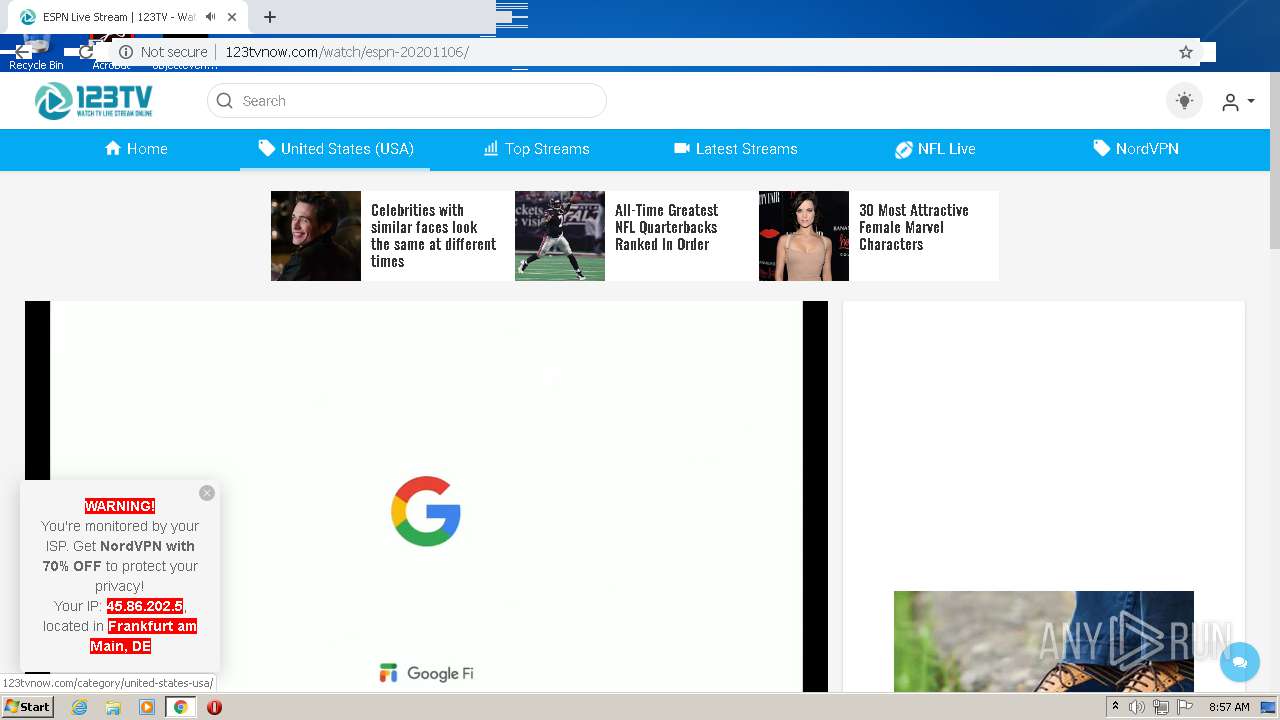Open the network tray icon

click(x=1161, y=707)
